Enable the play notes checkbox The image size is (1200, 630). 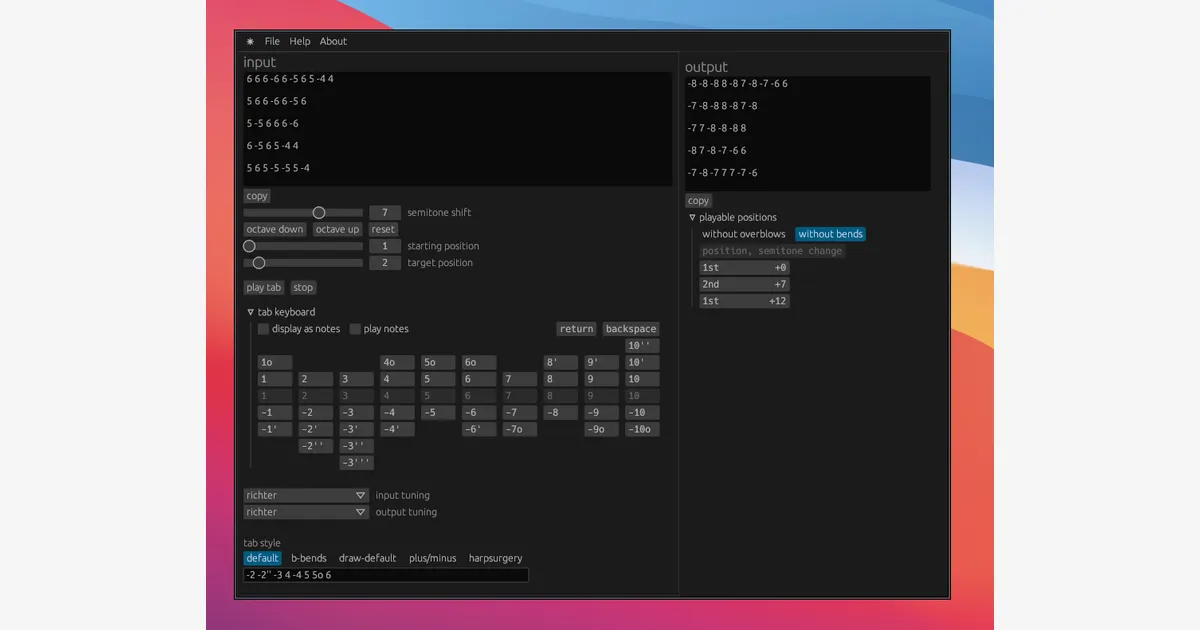(355, 329)
